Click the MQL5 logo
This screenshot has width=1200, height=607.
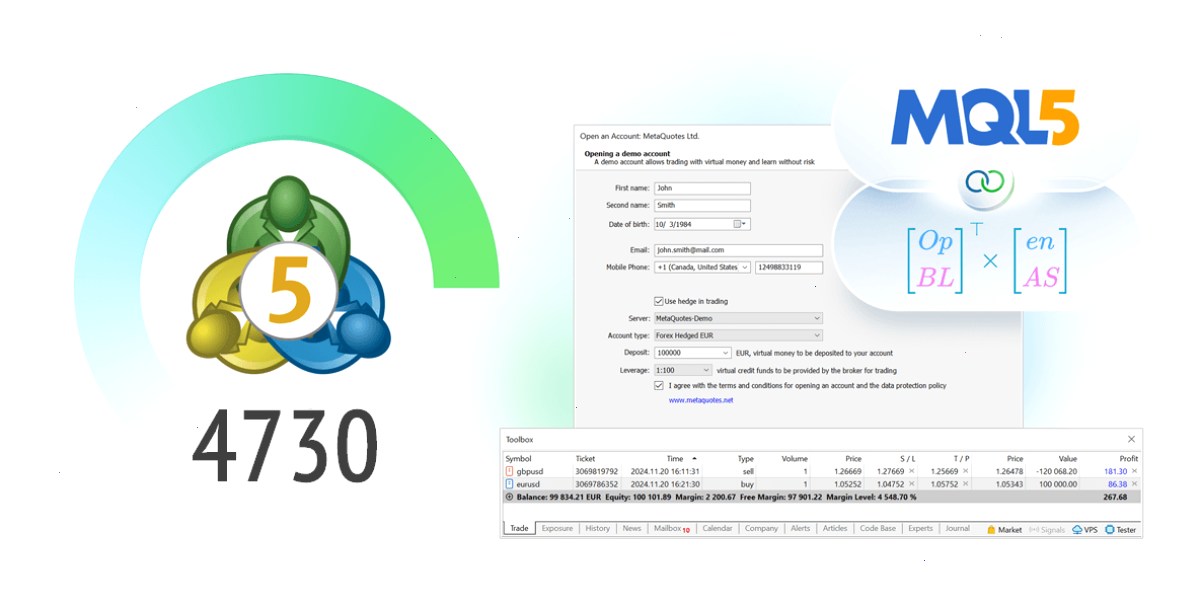tap(985, 118)
